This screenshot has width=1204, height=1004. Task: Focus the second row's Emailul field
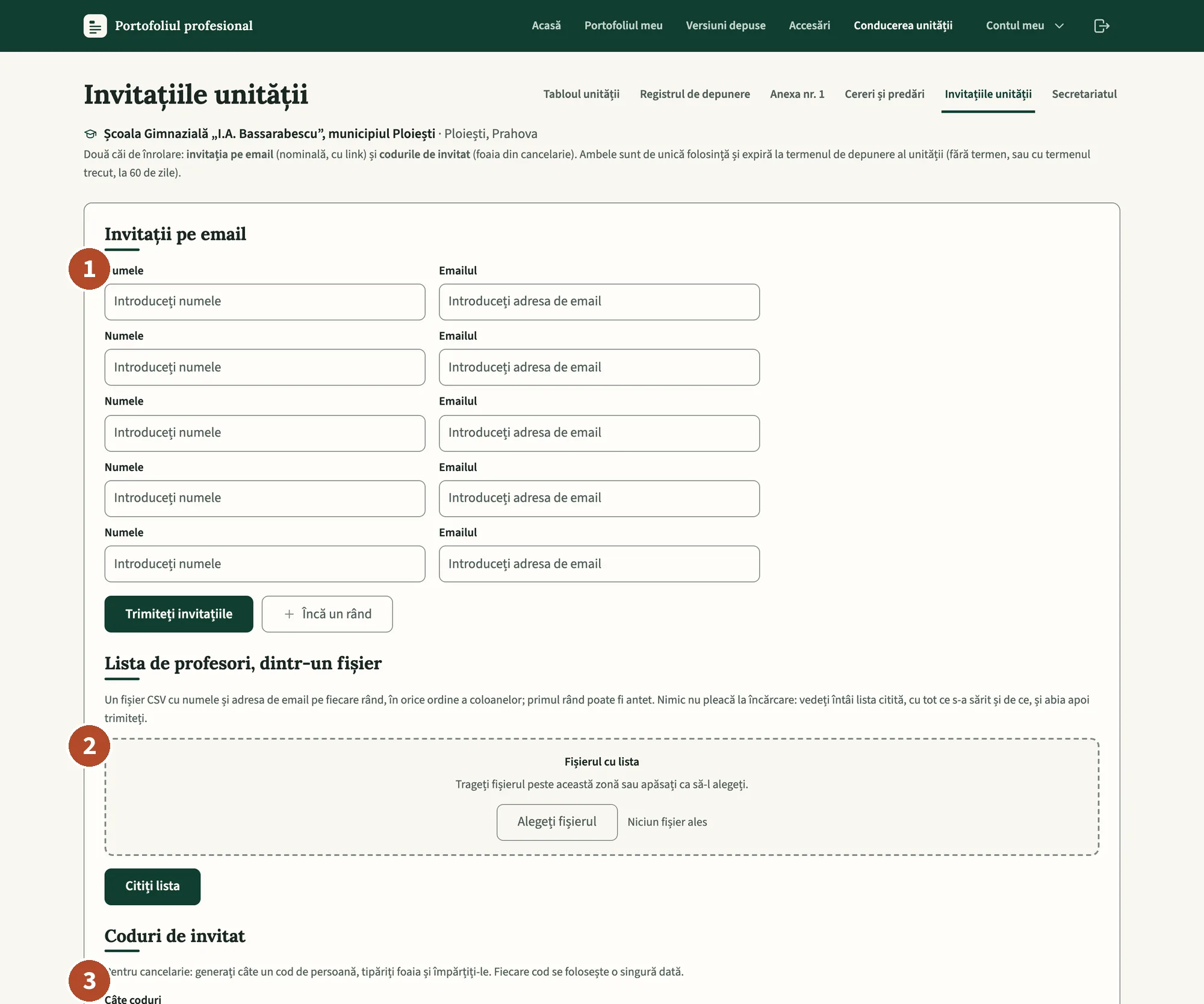(599, 367)
